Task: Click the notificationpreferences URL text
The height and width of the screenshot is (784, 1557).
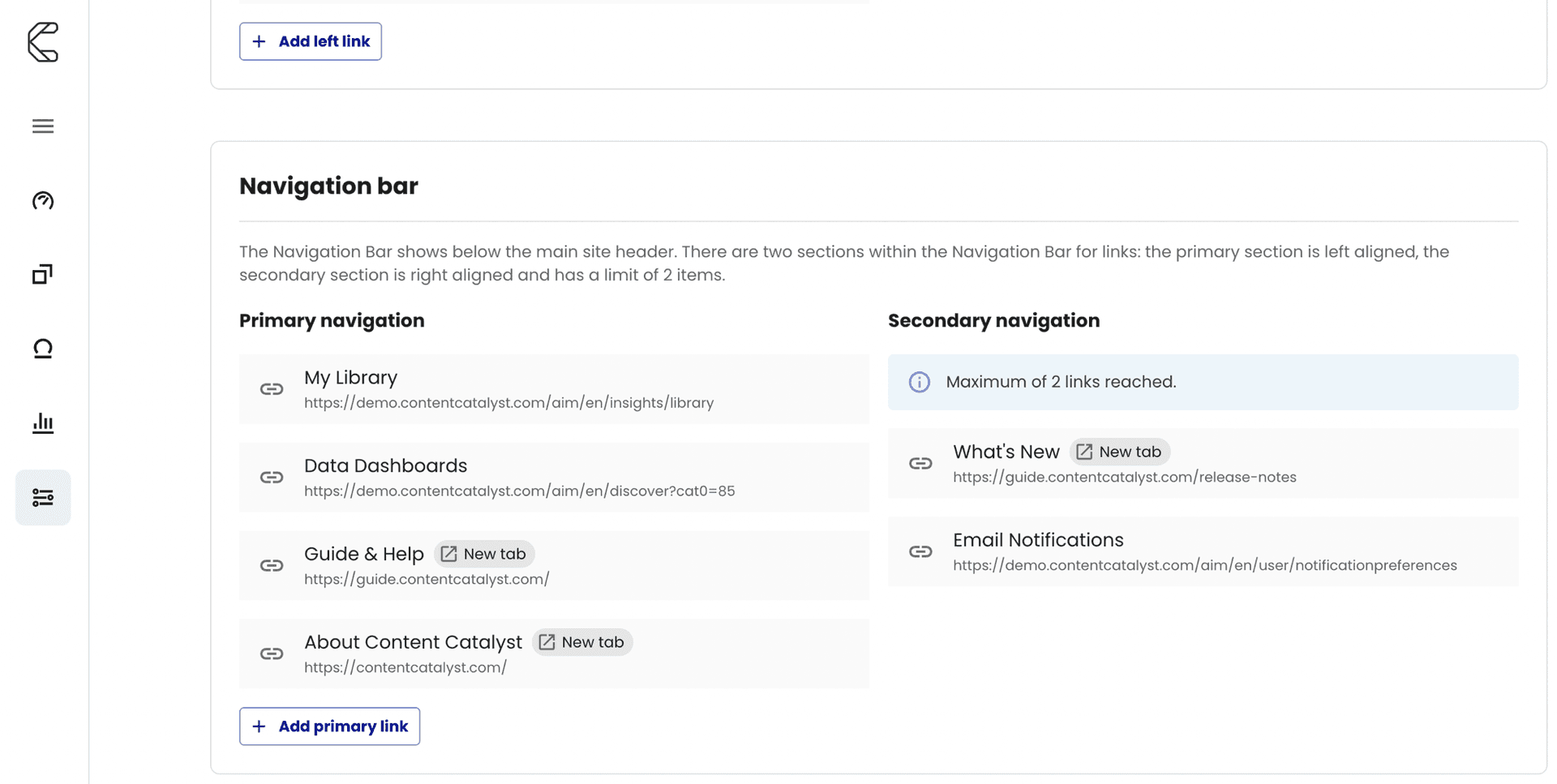Action: click(x=1205, y=566)
